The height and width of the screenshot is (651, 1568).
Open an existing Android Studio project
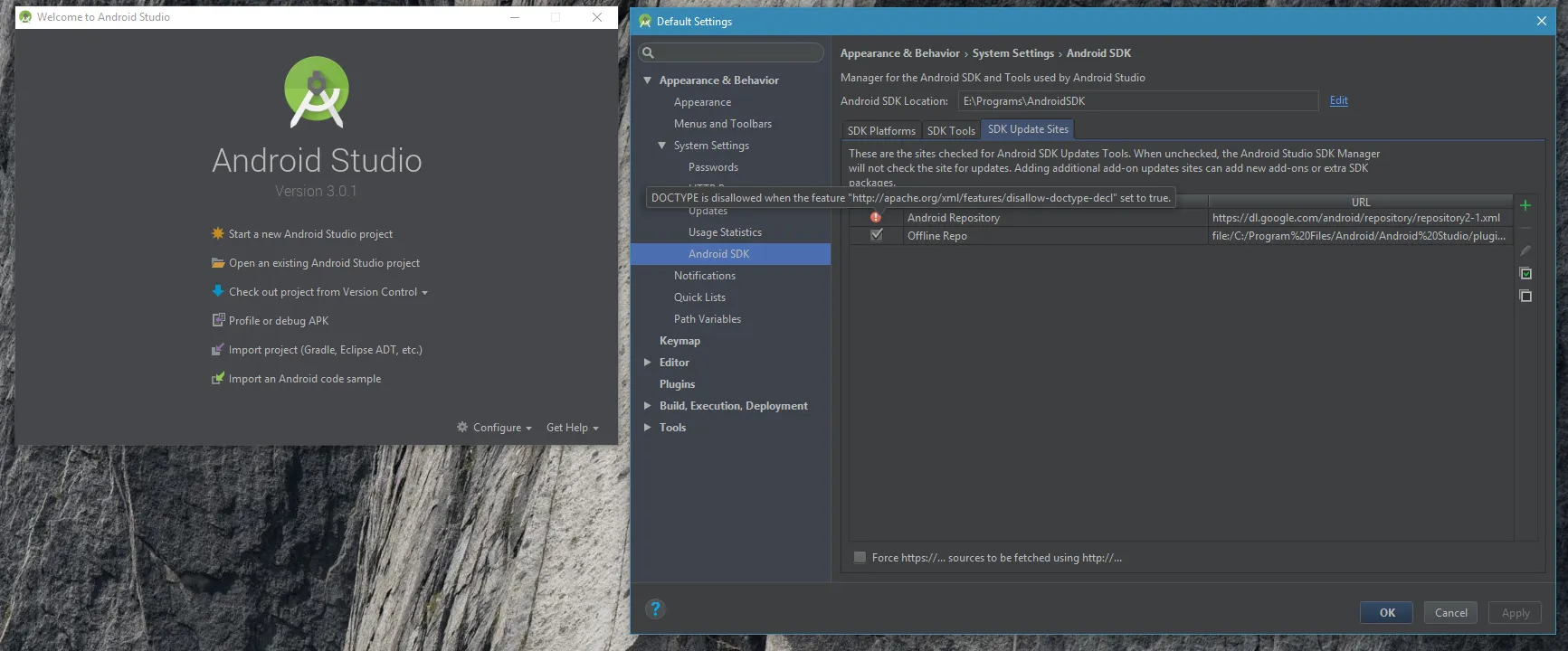324,263
